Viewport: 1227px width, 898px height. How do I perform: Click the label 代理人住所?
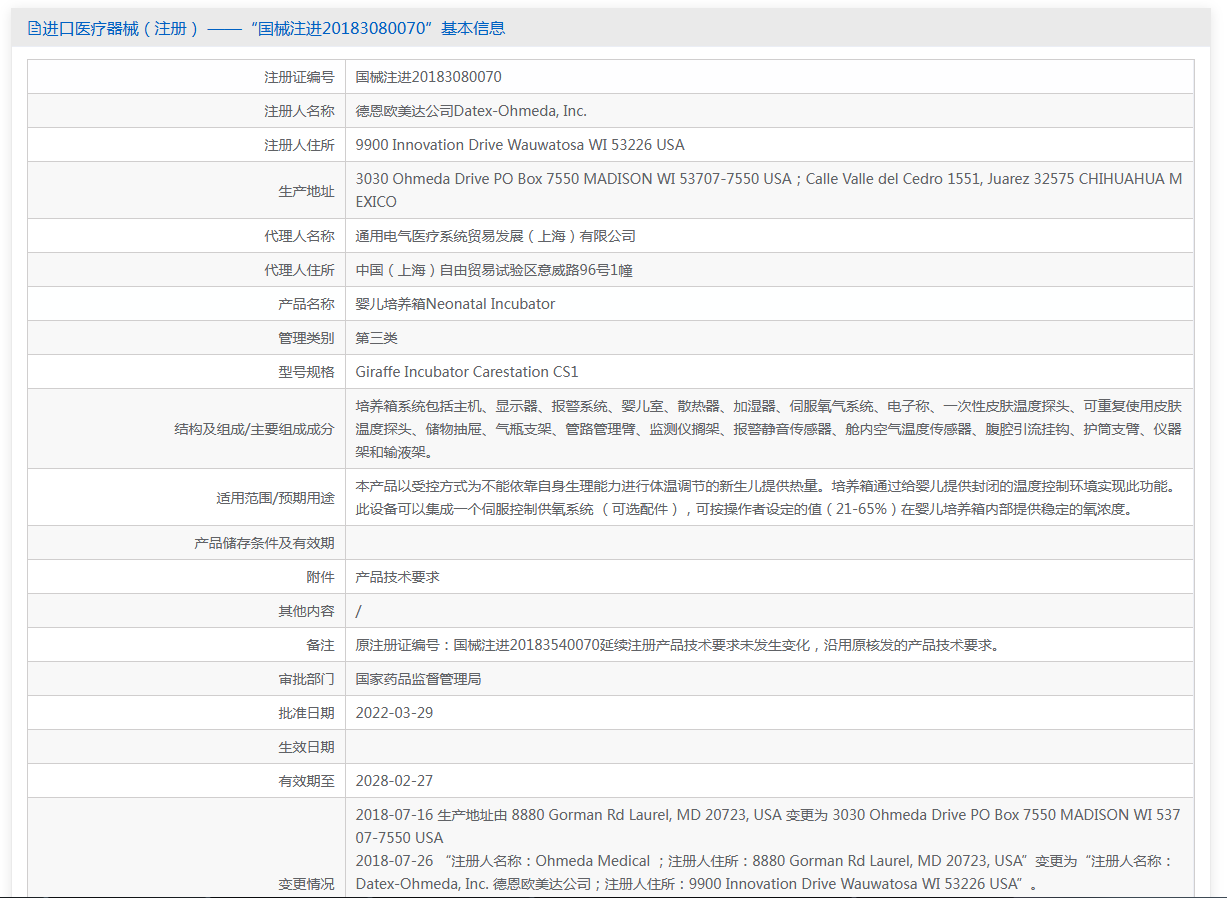coord(299,270)
